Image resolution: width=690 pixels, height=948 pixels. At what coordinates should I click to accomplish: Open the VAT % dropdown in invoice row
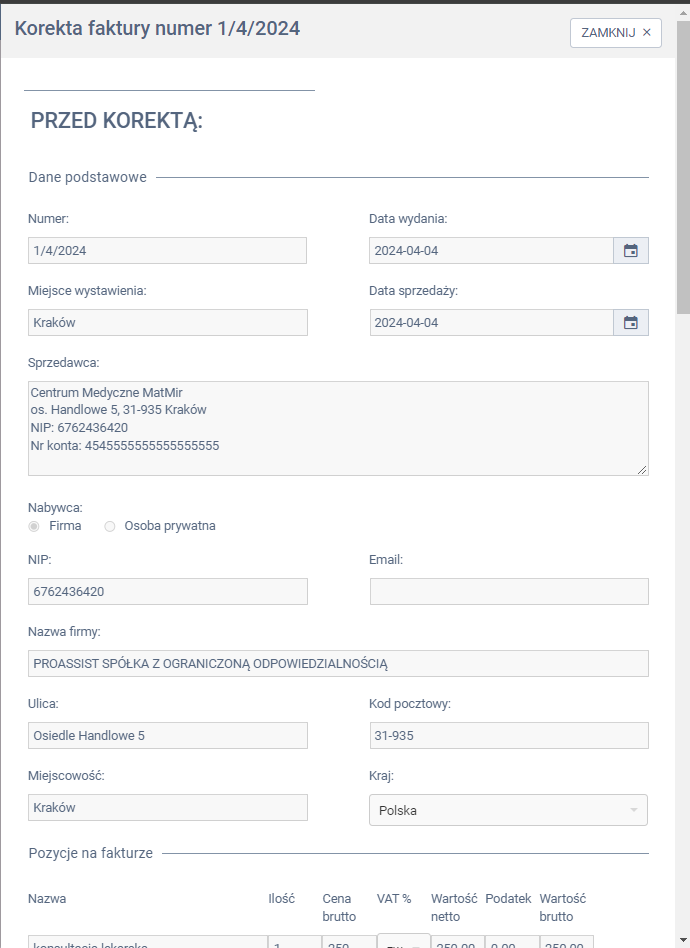pos(403,941)
